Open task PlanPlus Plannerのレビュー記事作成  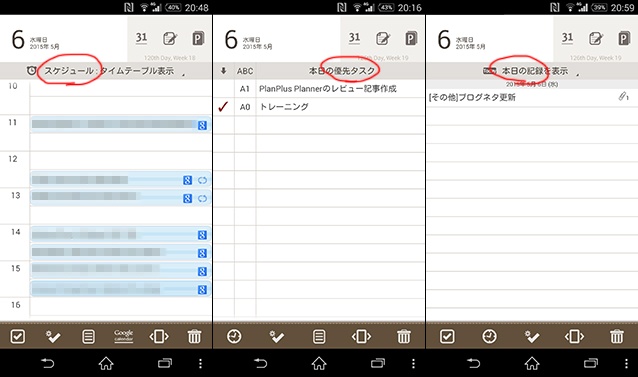pyautogui.click(x=328, y=89)
